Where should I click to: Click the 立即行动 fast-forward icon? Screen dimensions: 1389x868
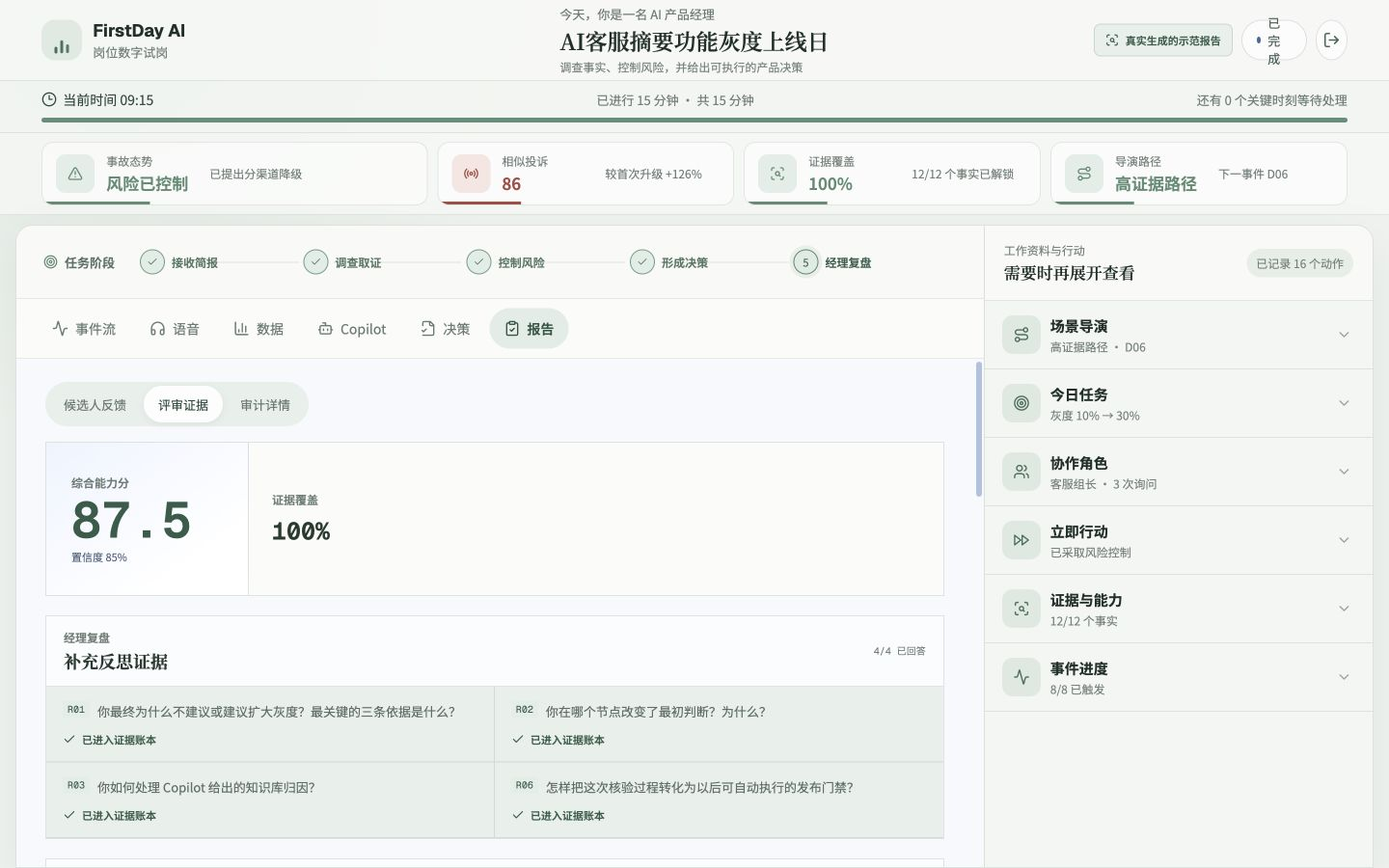pyautogui.click(x=1021, y=540)
